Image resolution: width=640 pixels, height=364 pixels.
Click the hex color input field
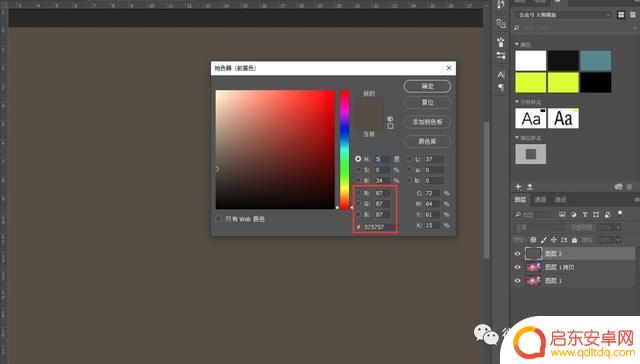379,227
